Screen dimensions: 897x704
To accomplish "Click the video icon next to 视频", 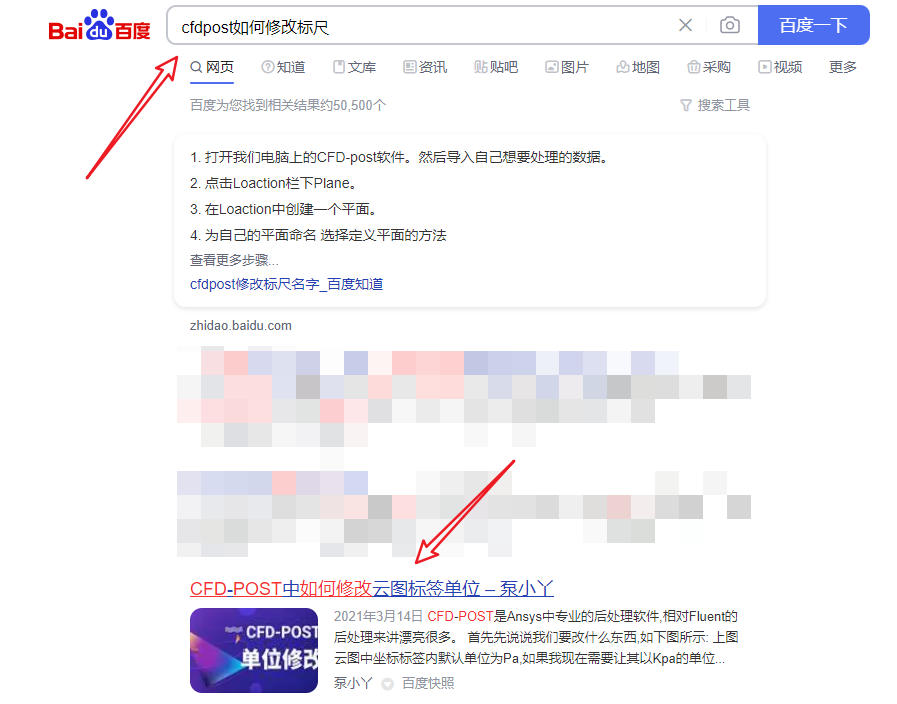I will pos(763,67).
